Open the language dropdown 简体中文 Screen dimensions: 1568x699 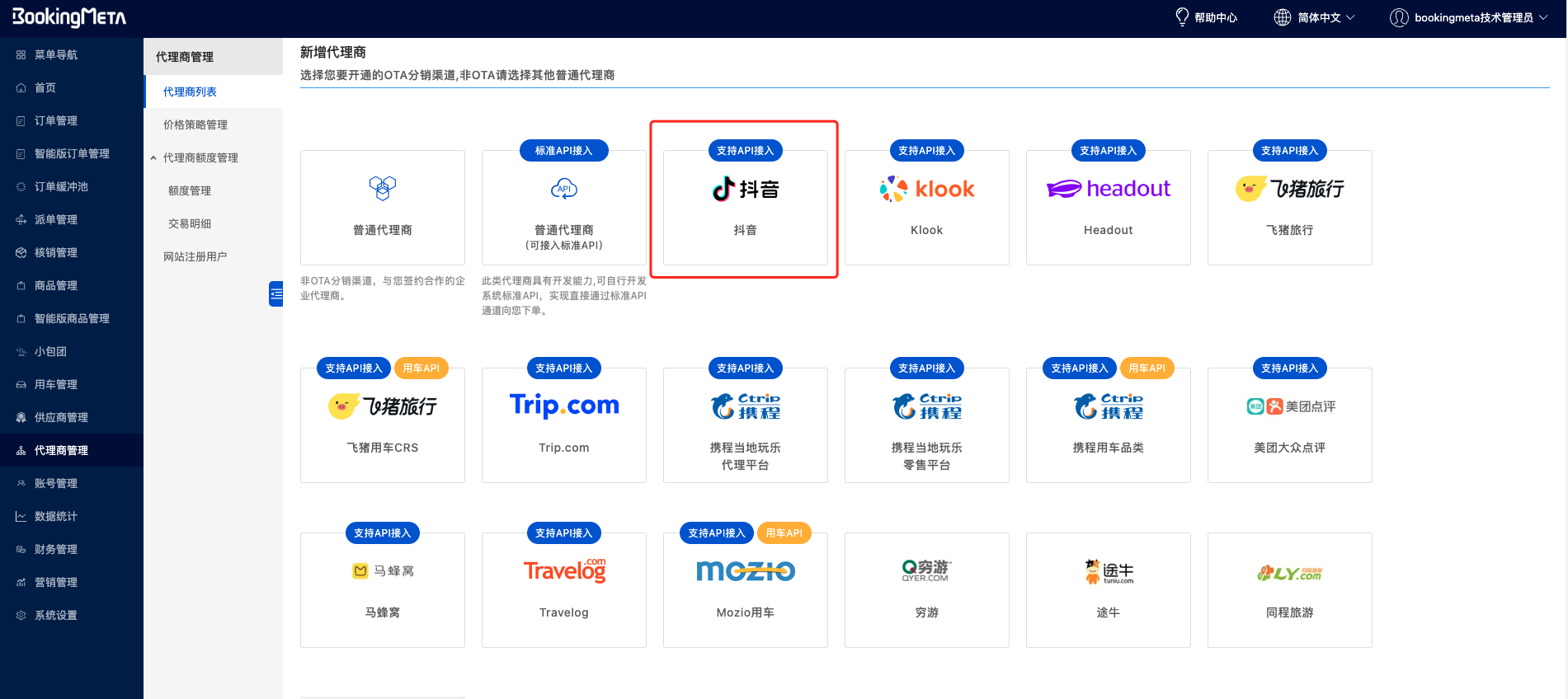click(x=1314, y=17)
